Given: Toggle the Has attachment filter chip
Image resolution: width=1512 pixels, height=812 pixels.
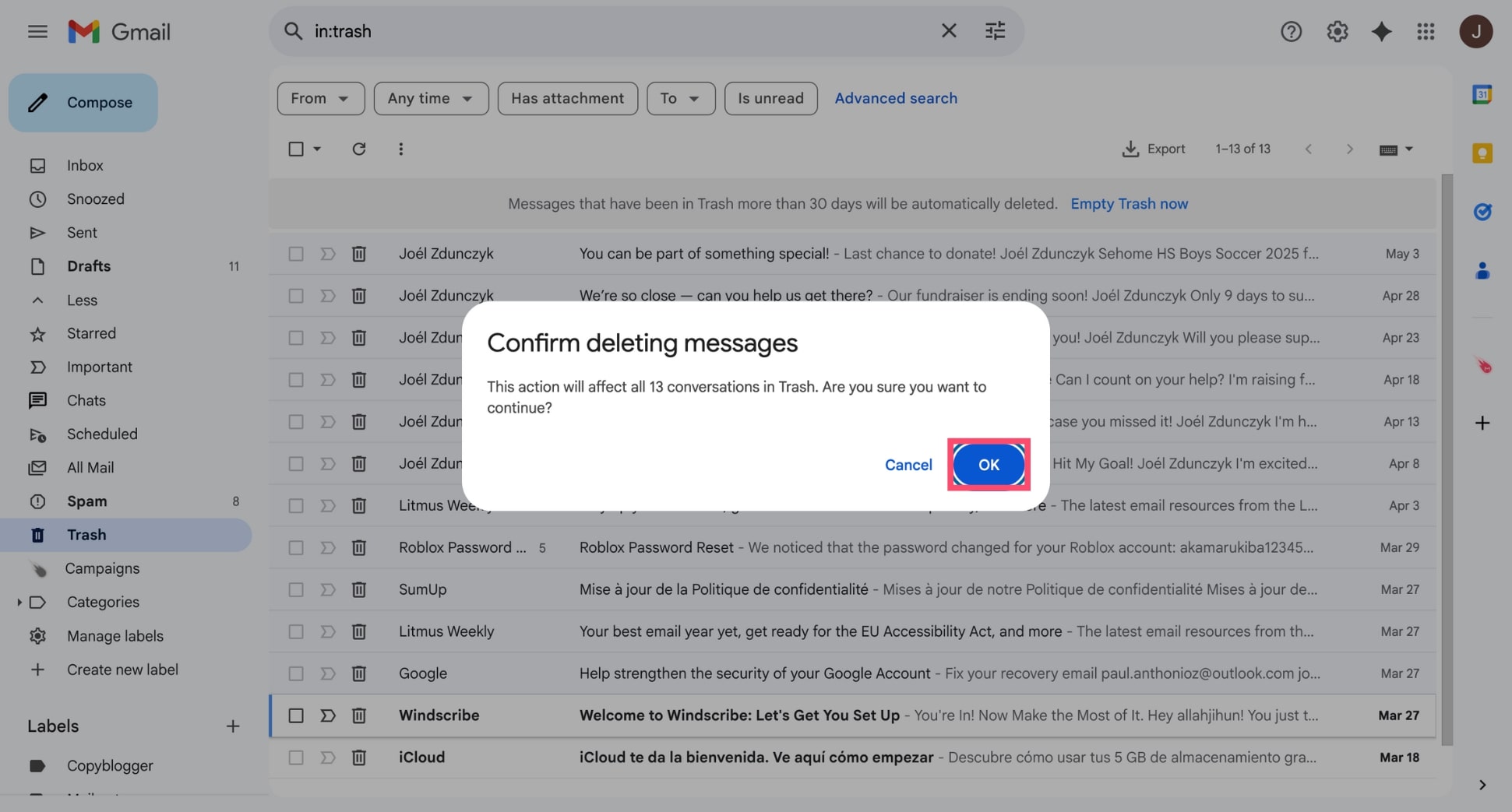Looking at the screenshot, I should 567,98.
